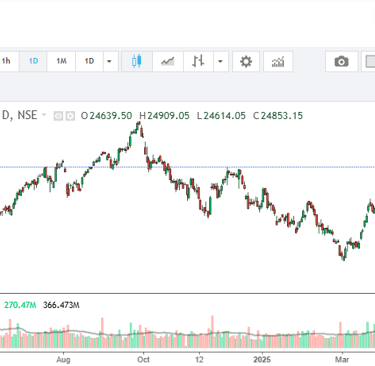This screenshot has height=366, width=375.
Task: Click the low value L24614.05
Action: point(221,116)
